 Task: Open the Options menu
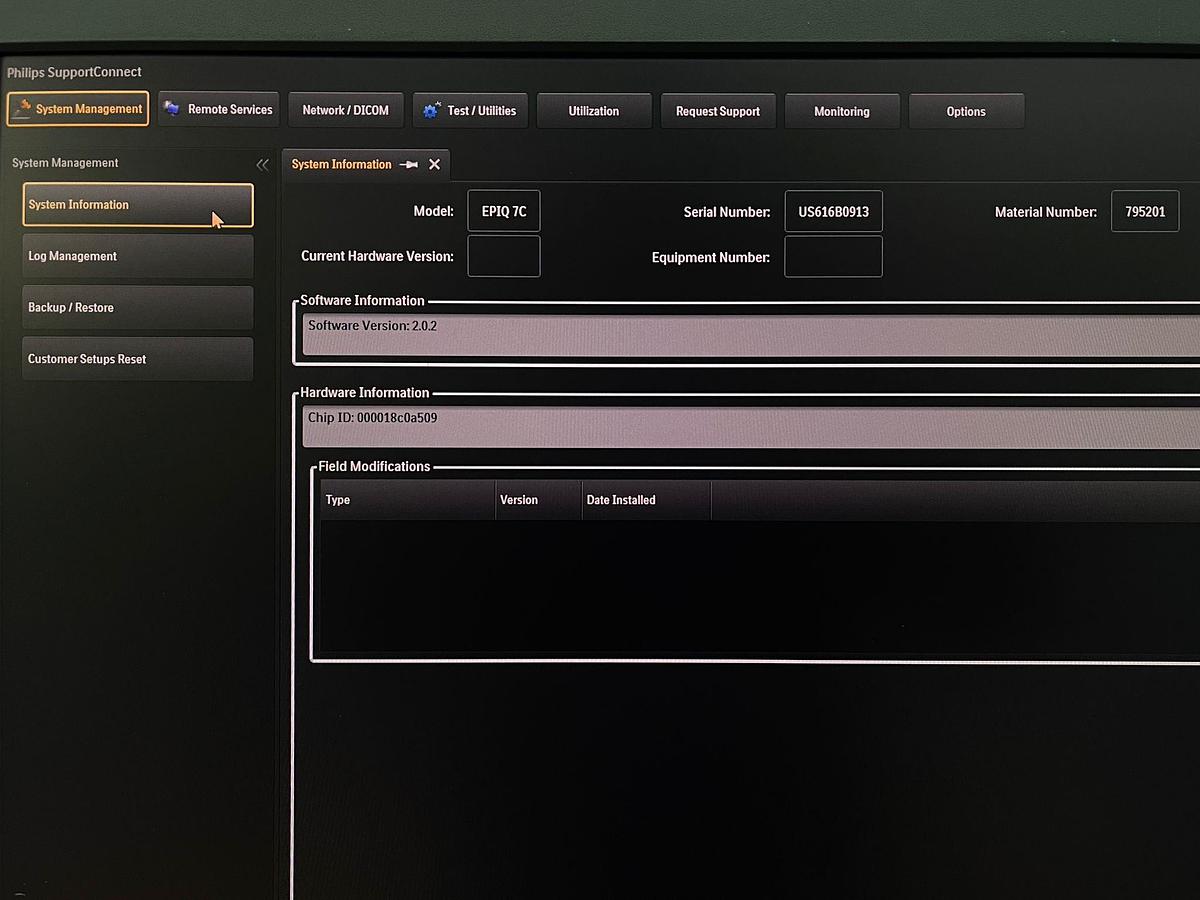966,111
